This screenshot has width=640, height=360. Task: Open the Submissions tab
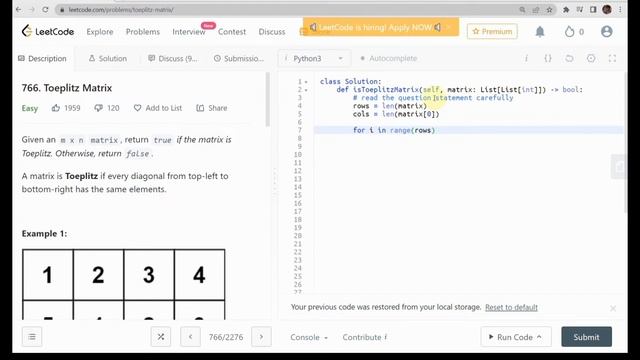pos(239,58)
